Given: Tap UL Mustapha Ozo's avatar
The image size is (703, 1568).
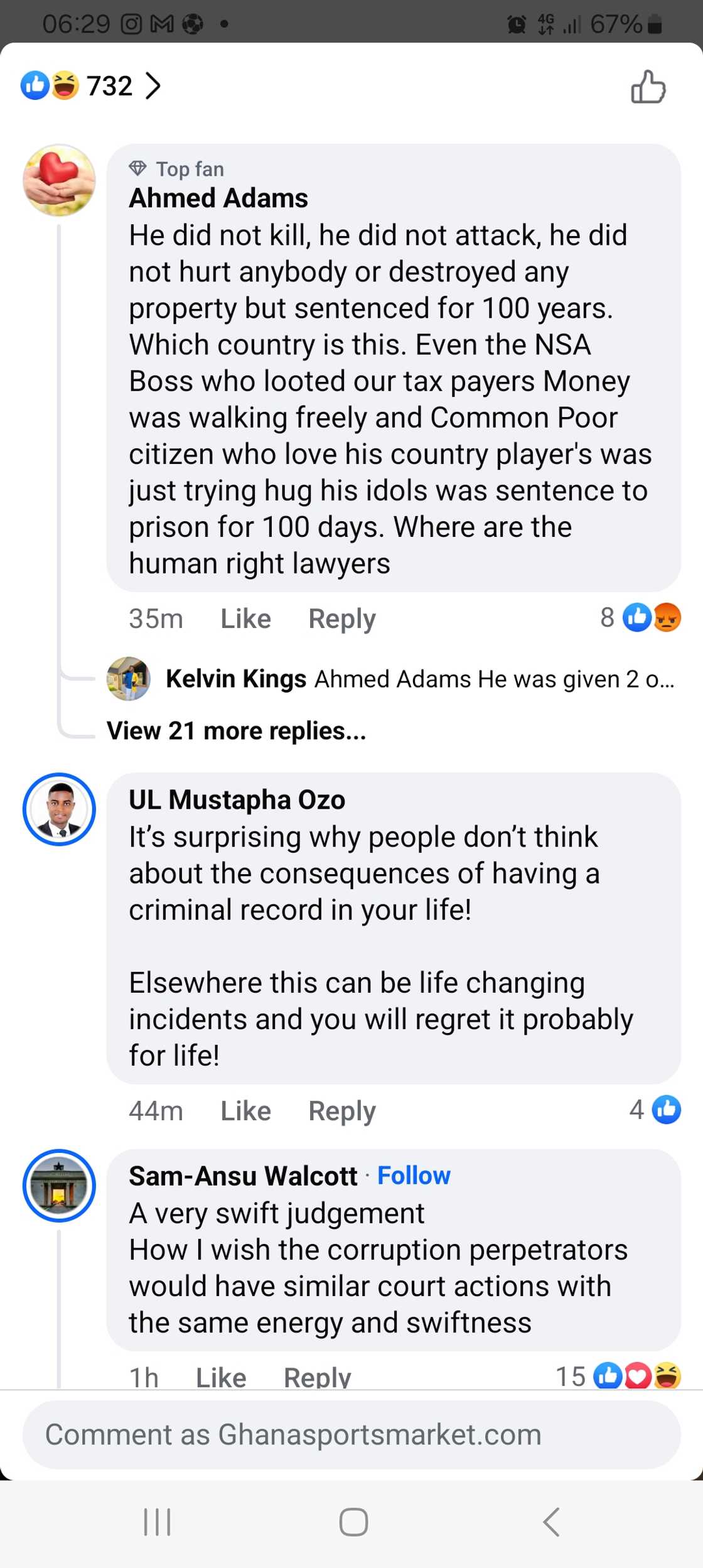Looking at the screenshot, I should coord(58,810).
